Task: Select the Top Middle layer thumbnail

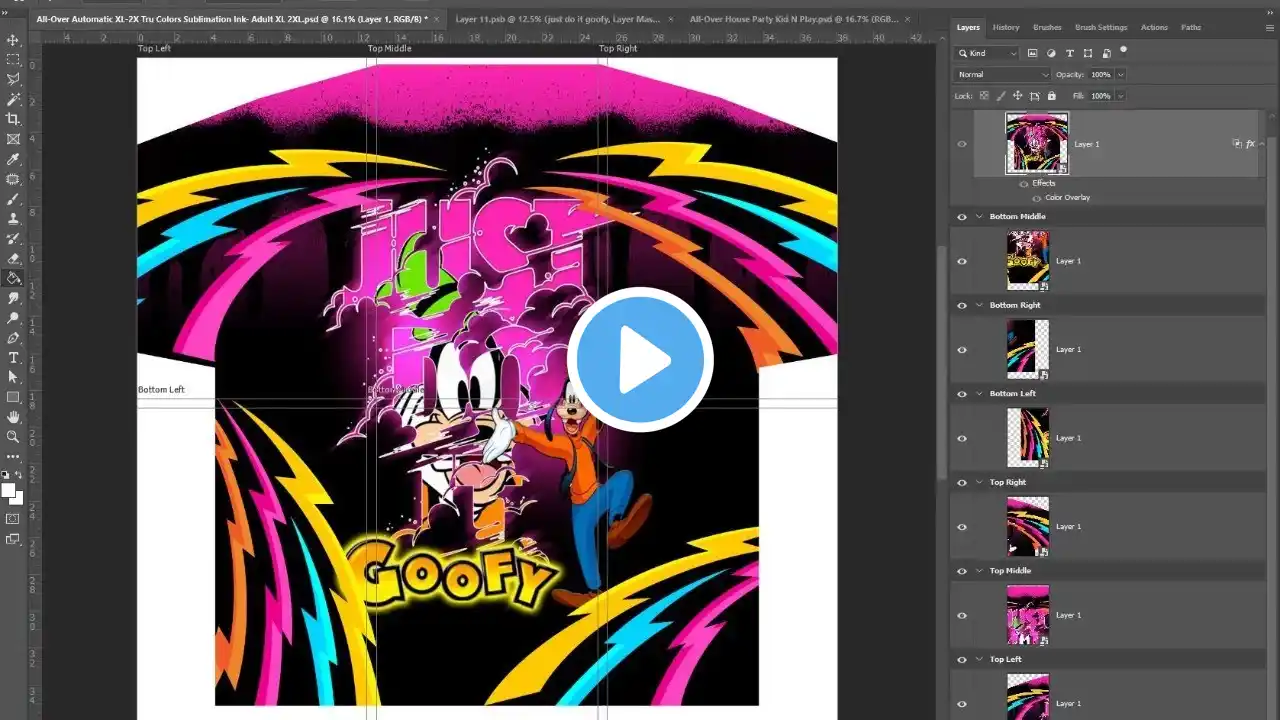Action: 1028,615
